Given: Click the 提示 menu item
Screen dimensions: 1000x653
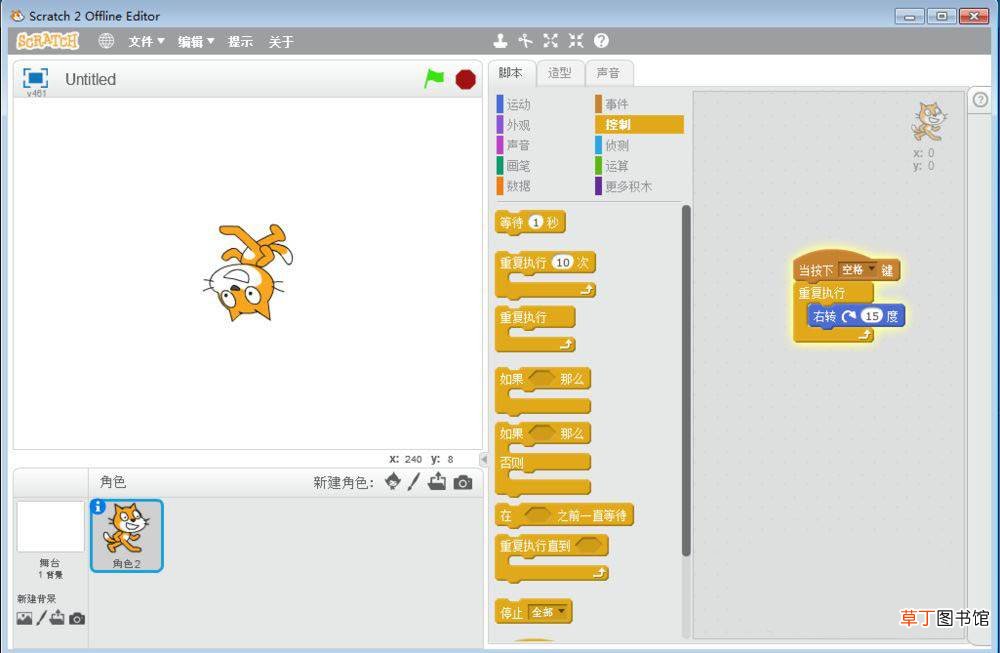Looking at the screenshot, I should tap(240, 41).
